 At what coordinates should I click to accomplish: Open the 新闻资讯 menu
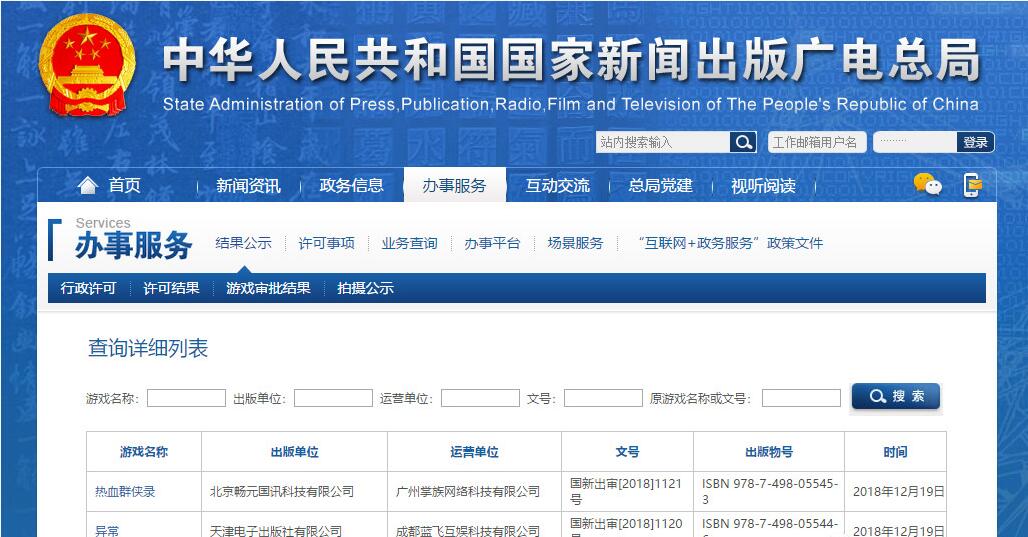(248, 186)
